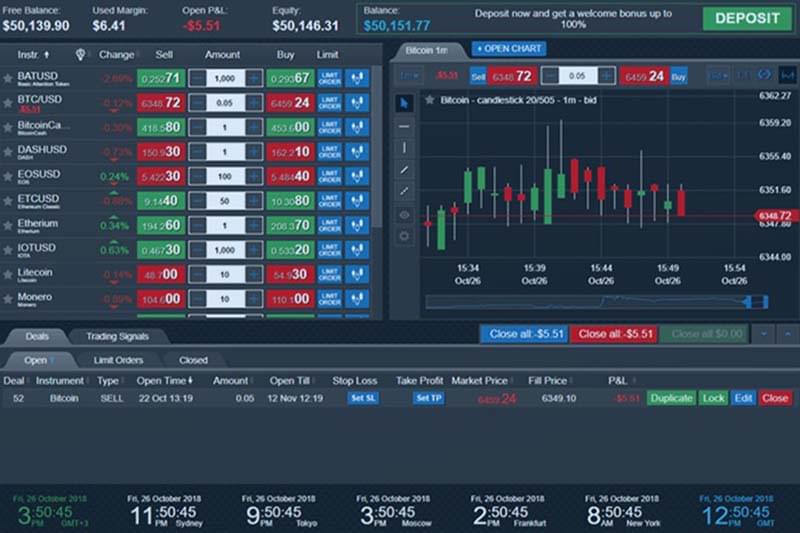Decrease the EOSUSD amount with minus button

tap(198, 176)
